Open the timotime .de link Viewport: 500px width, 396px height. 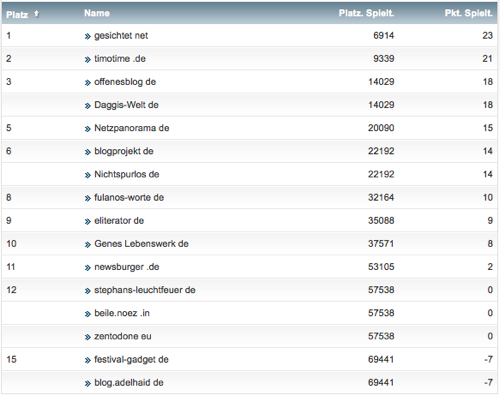120,59
